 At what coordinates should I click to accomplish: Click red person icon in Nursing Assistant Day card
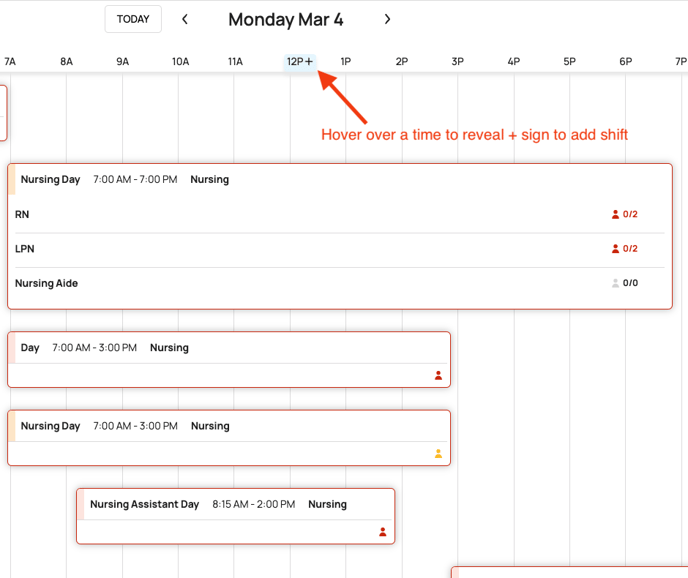point(383,532)
